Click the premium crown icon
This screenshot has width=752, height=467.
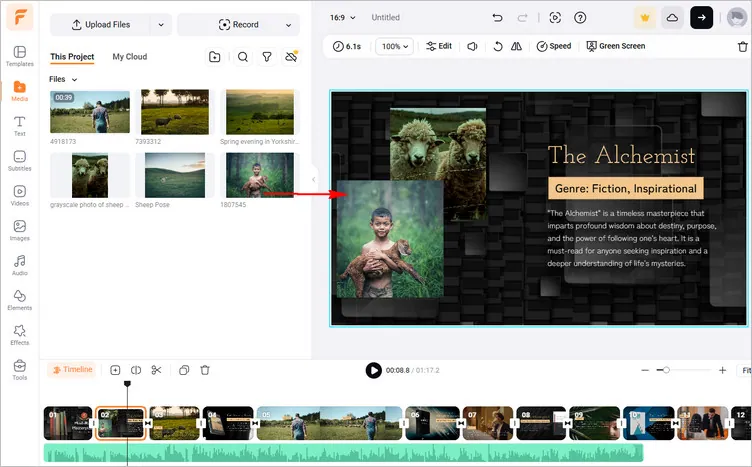(645, 18)
